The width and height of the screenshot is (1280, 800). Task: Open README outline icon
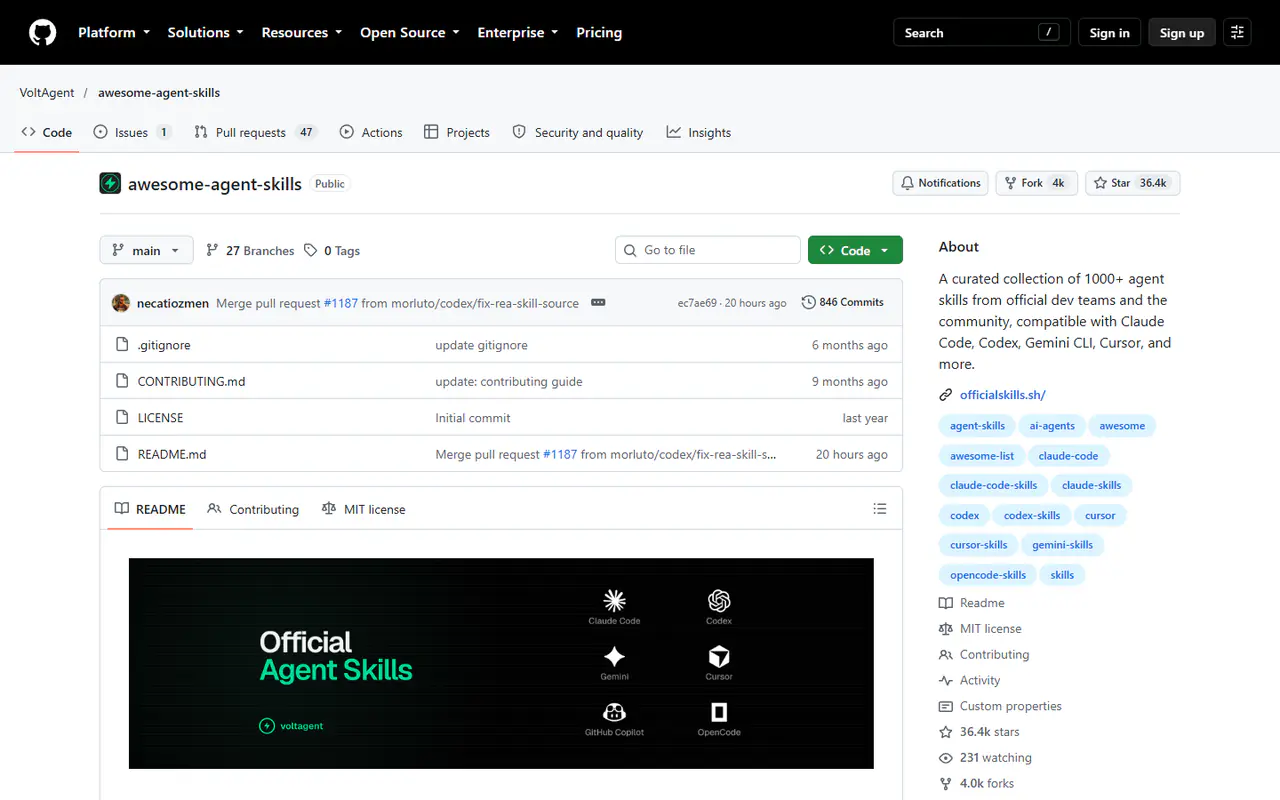click(x=880, y=509)
